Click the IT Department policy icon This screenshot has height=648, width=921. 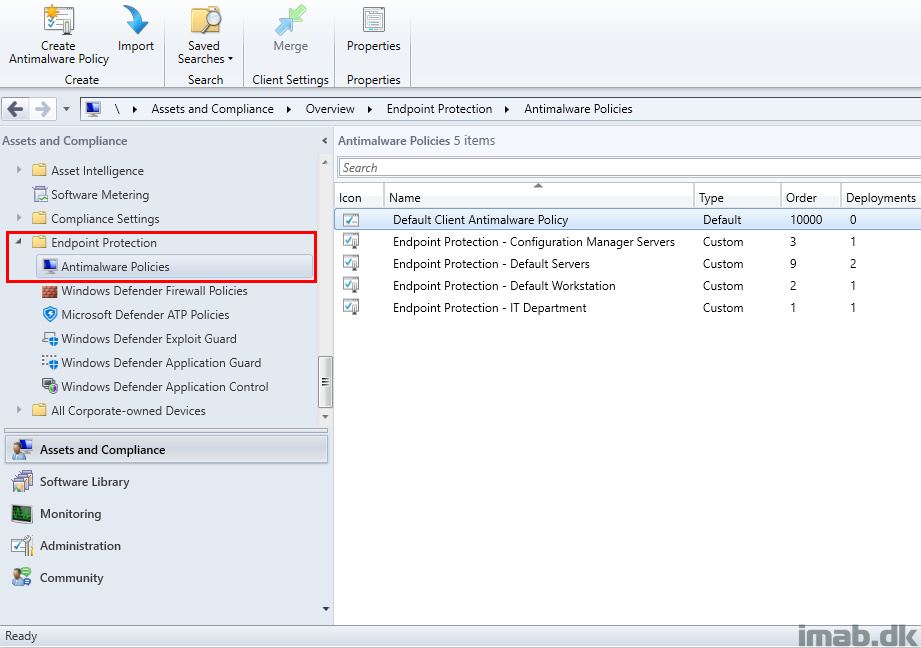pos(351,307)
